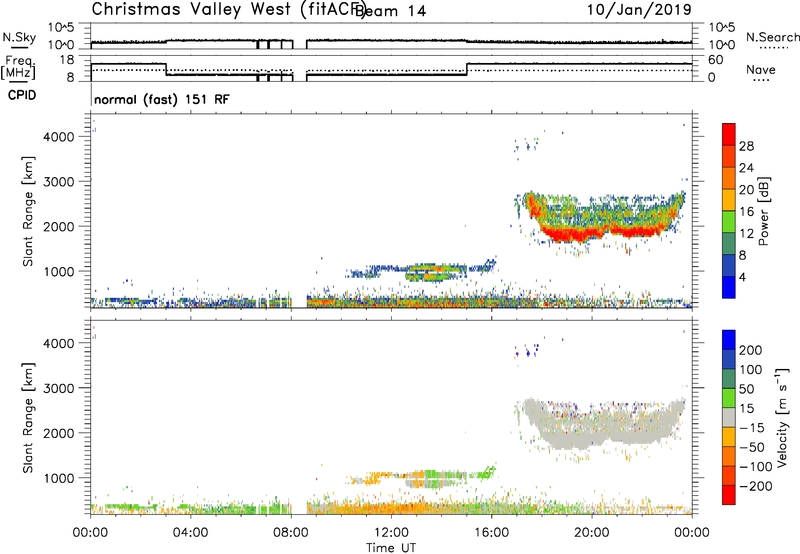The image size is (800, 554).
Task: Click the date 10/Jan/2019
Action: point(639,10)
